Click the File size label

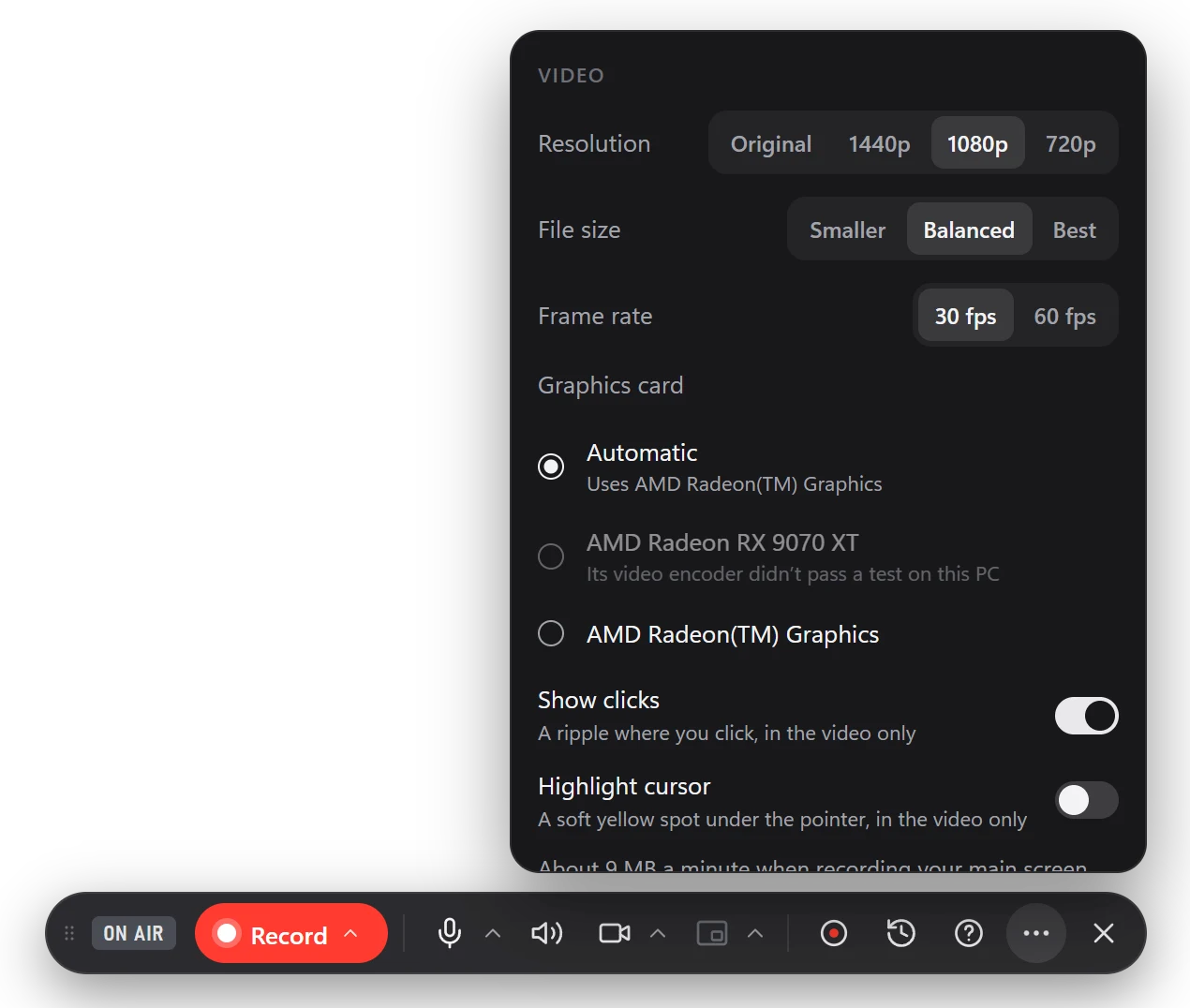pos(579,230)
